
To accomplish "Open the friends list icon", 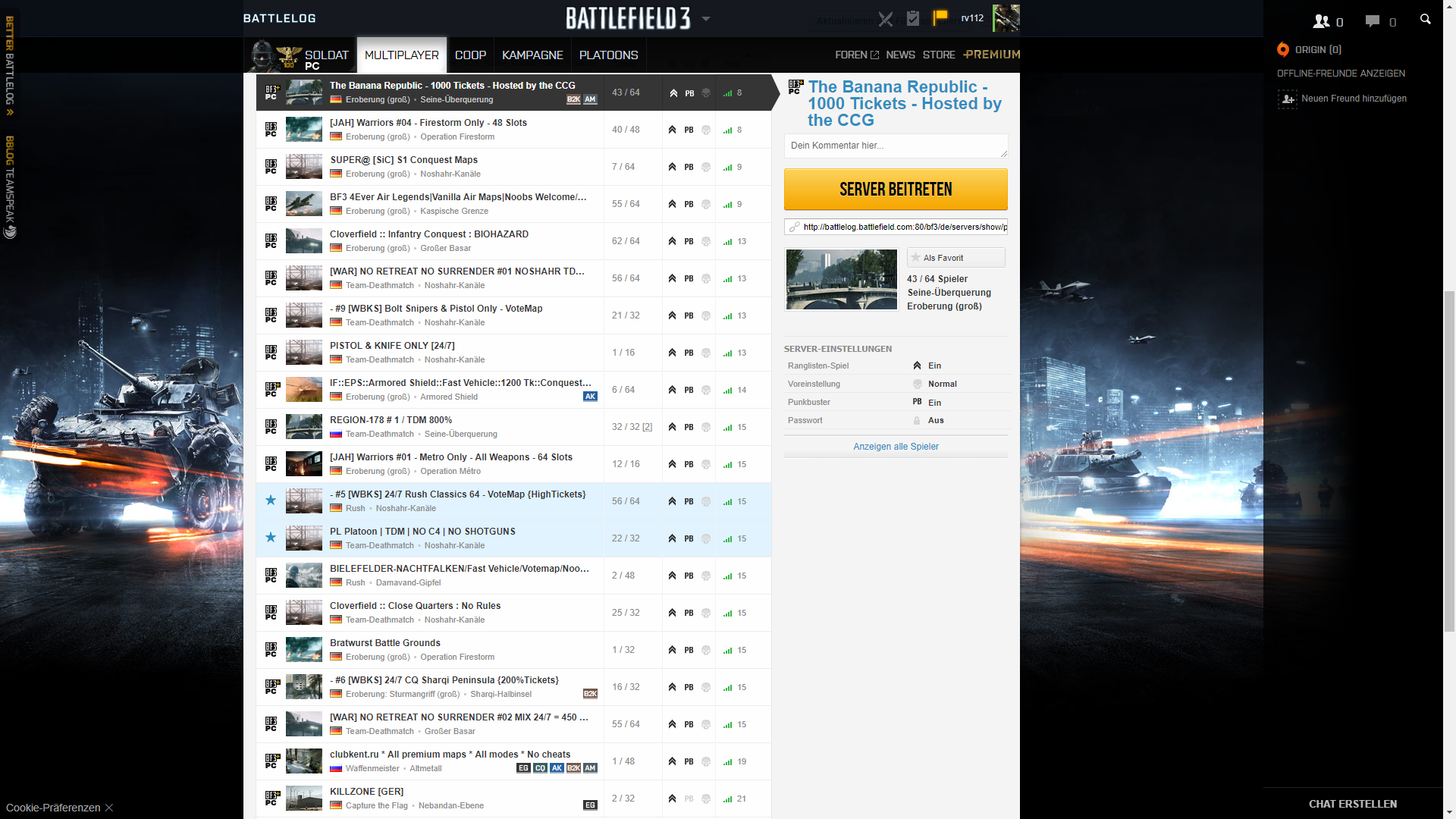I will [1322, 21].
